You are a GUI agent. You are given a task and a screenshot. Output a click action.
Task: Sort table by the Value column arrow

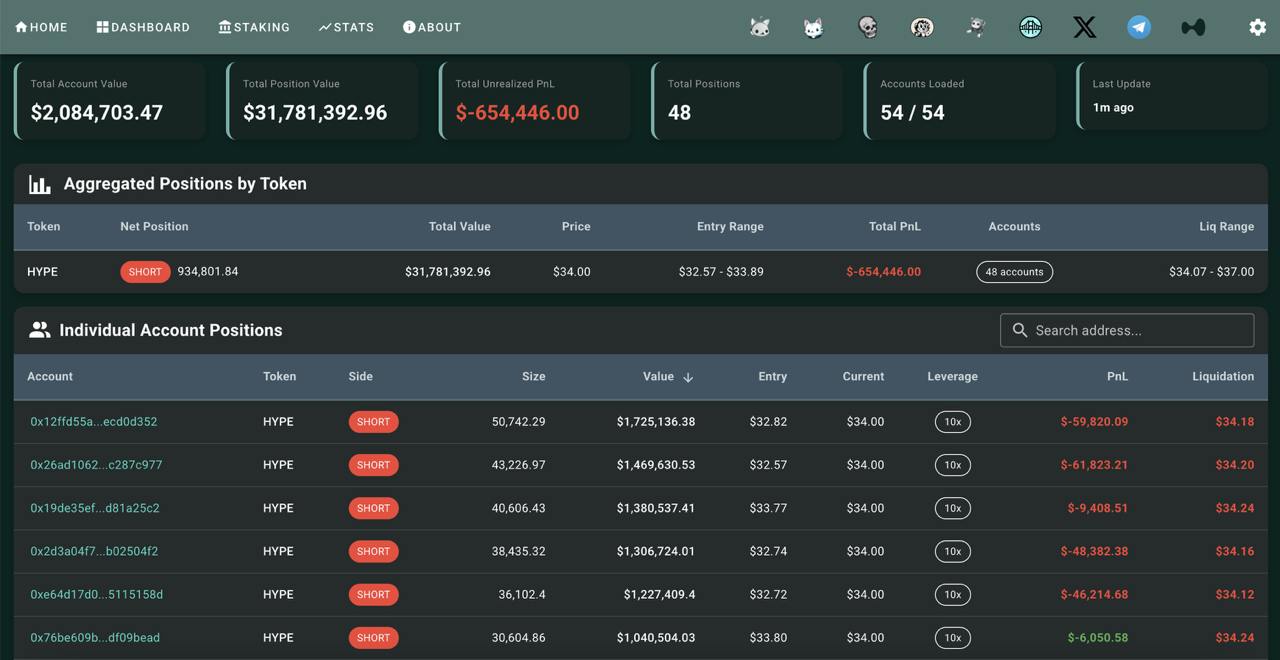688,377
